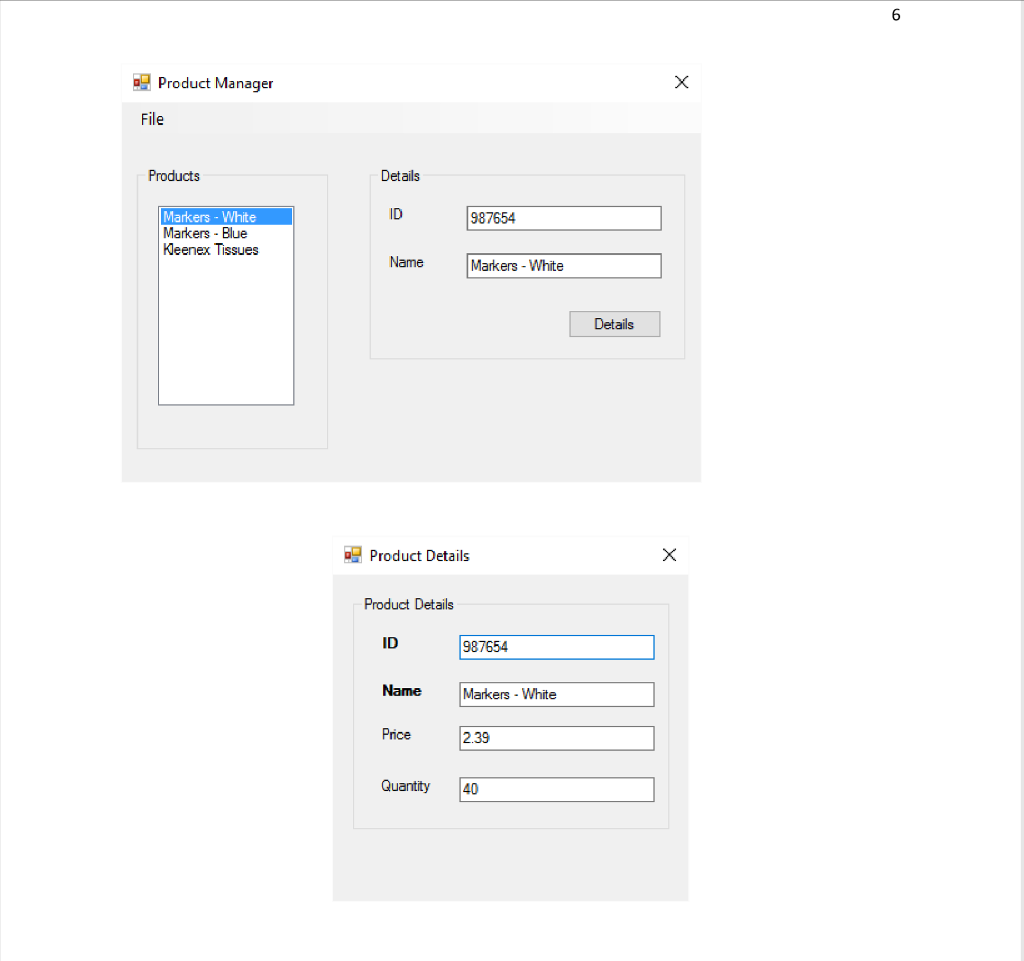Focus the ID field in Product Manager
Viewport: 1024px width, 961px height.
tap(563, 218)
